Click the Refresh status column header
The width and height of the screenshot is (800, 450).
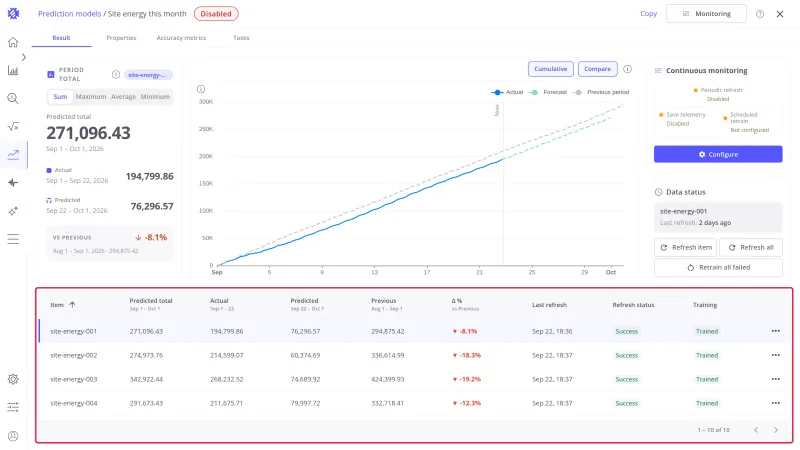(633, 305)
